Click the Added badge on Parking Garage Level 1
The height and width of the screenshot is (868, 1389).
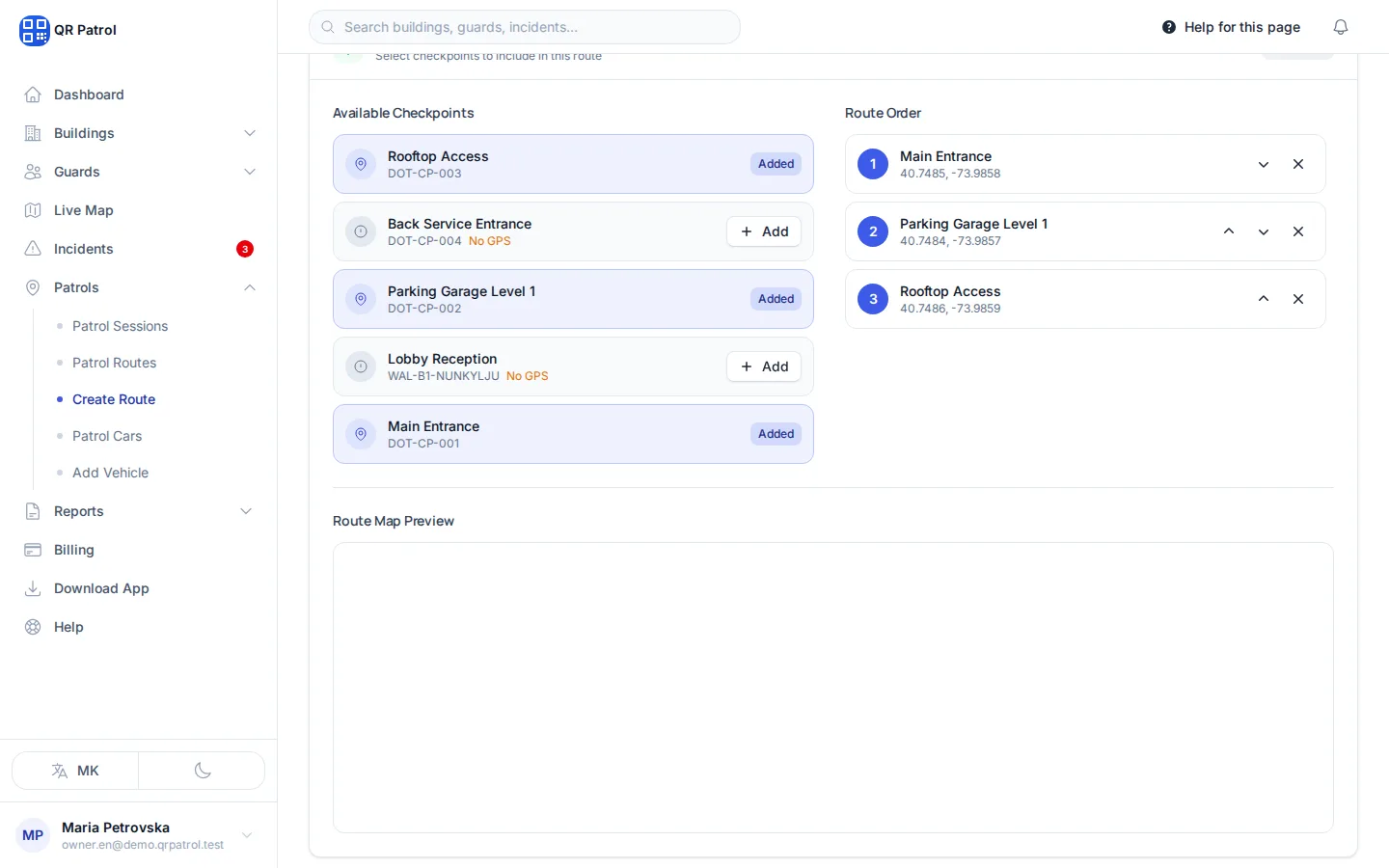(776, 299)
